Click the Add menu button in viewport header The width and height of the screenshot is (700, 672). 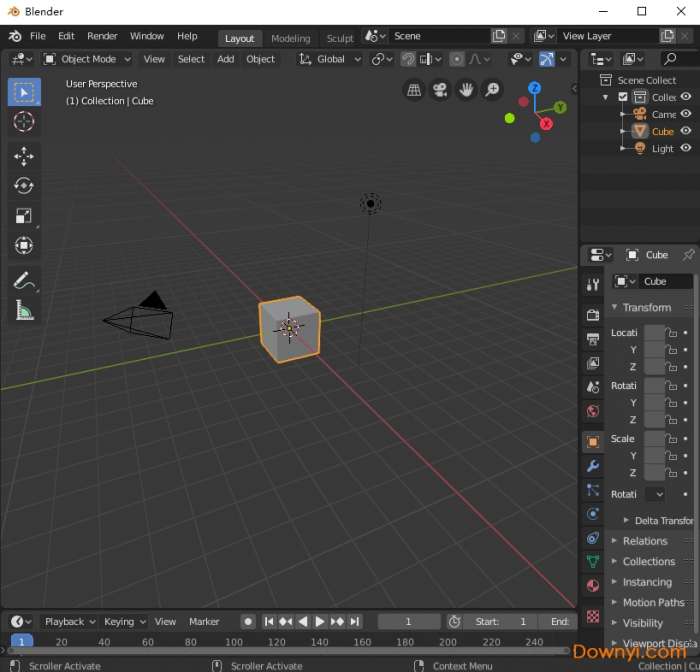click(226, 59)
